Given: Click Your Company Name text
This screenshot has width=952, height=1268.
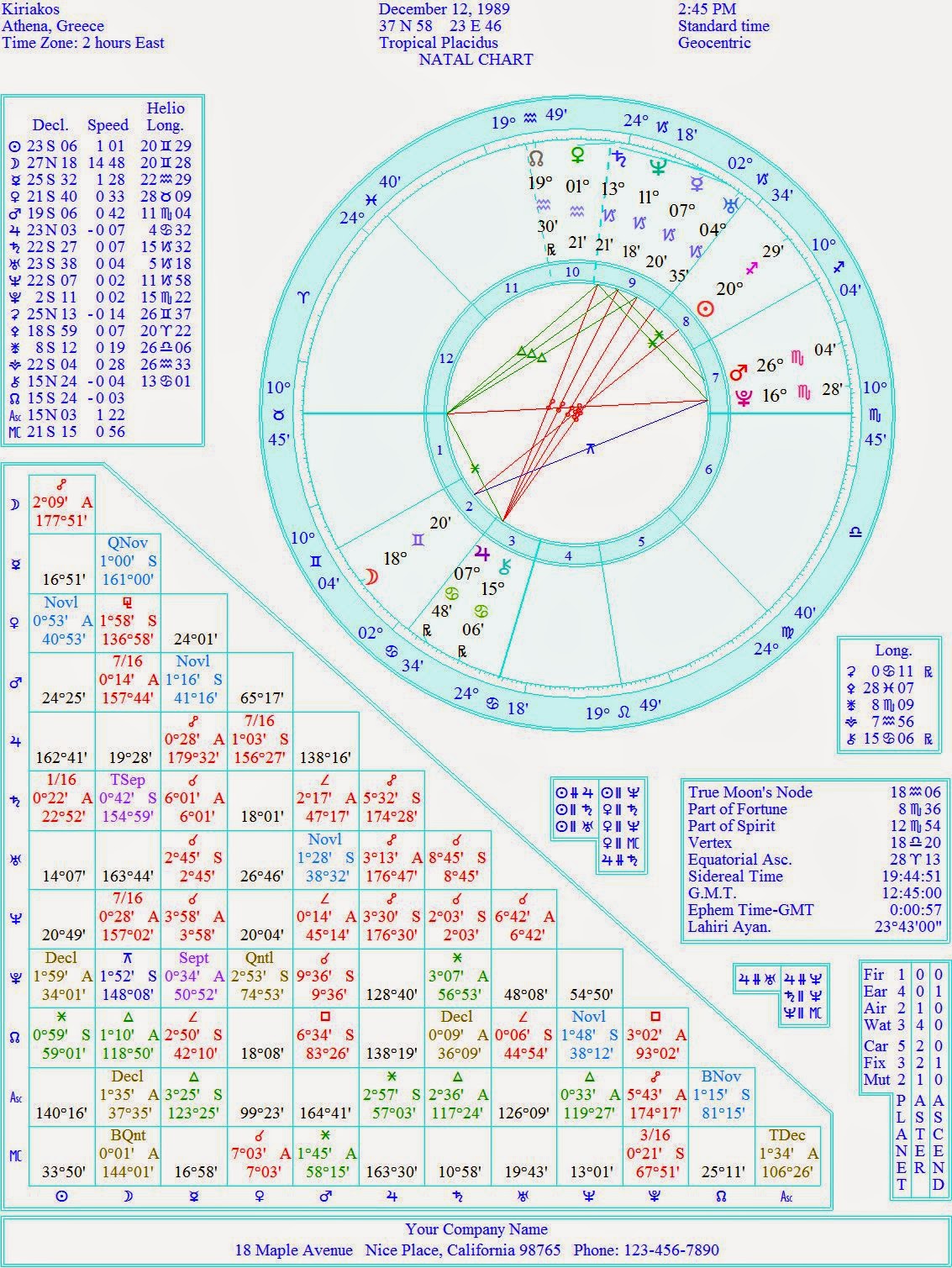Looking at the screenshot, I should (476, 1229).
